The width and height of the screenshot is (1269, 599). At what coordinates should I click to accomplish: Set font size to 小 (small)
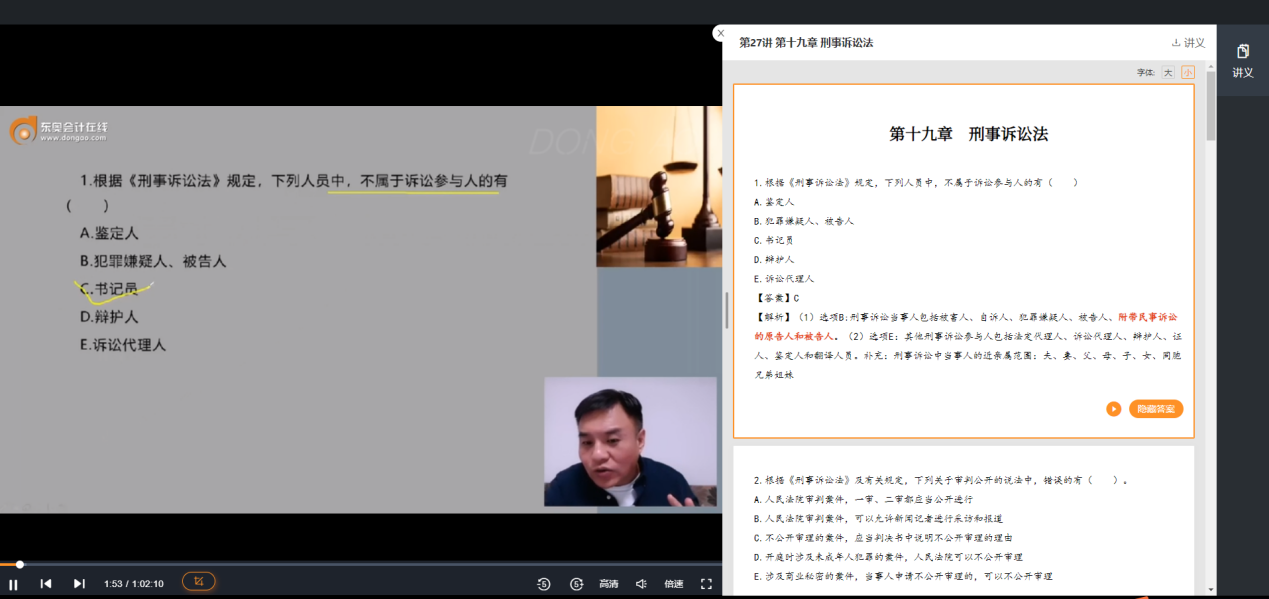[1187, 72]
